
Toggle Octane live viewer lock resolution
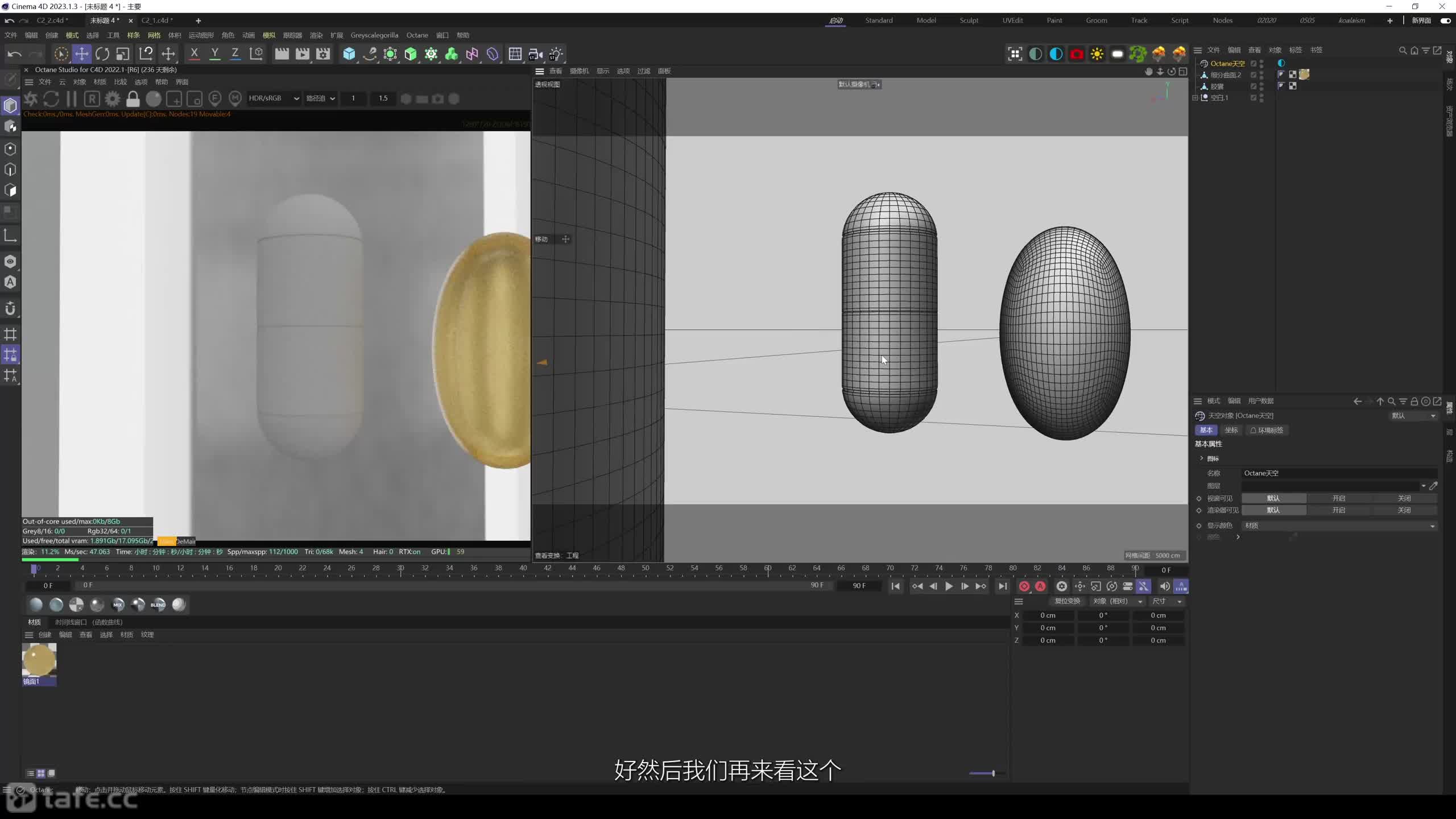coord(133,99)
